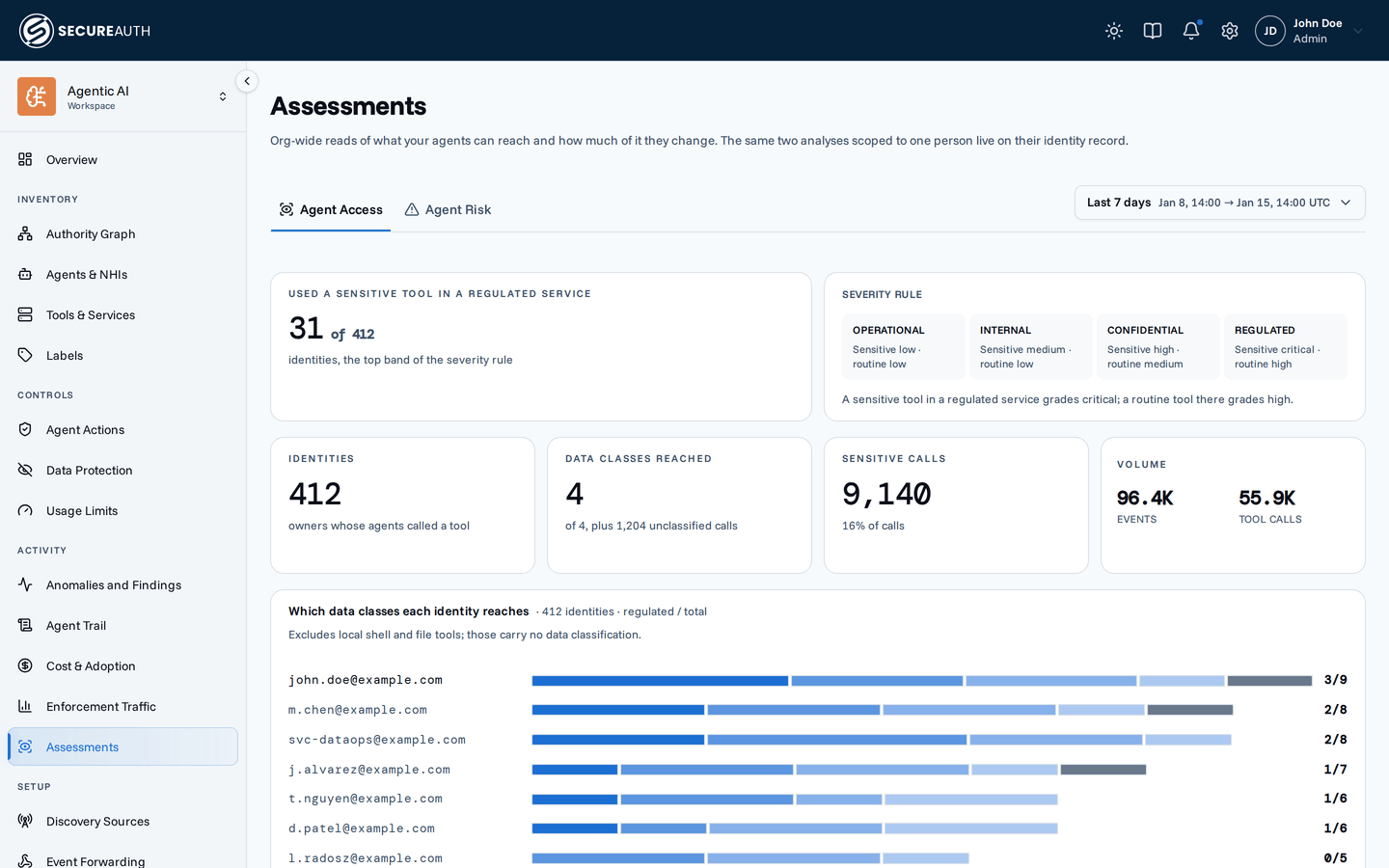Screen dimensions: 1389x868
Task: Click the Tools & Services icon
Action: point(25,314)
